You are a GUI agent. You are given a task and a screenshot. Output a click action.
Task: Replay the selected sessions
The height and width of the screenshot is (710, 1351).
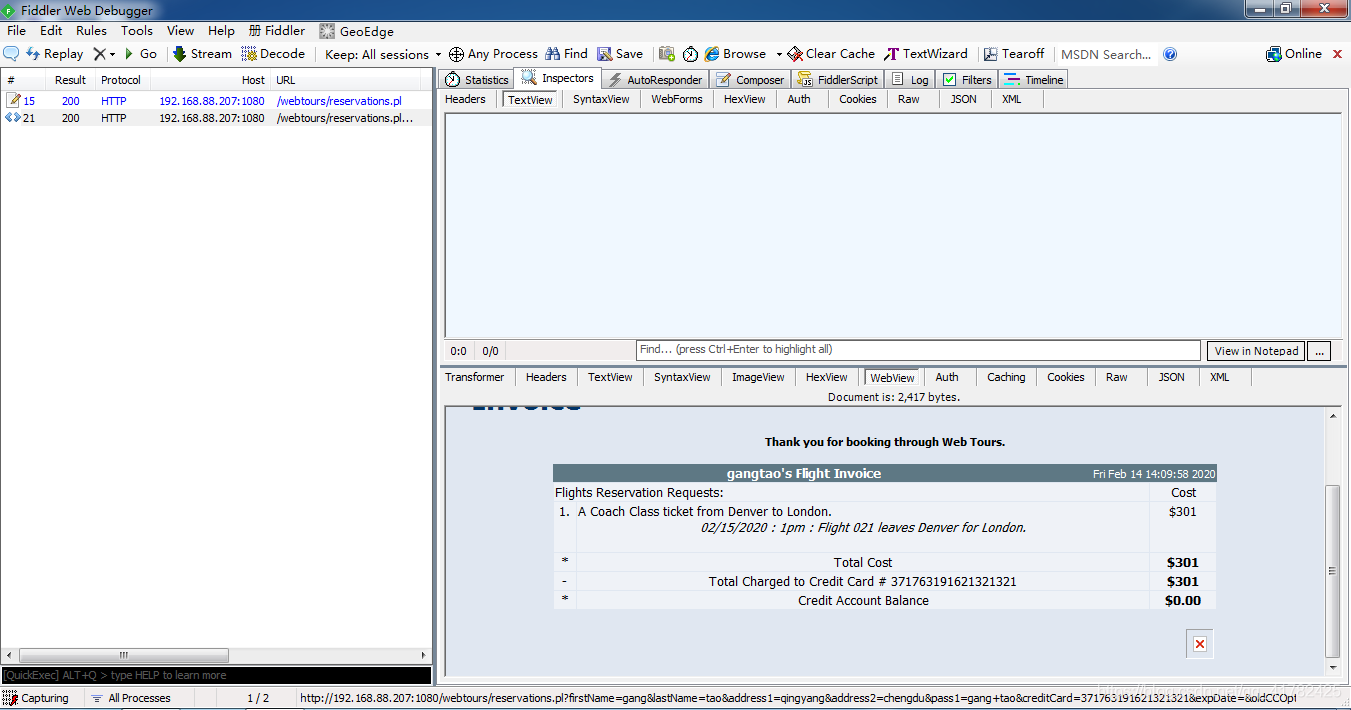(54, 54)
